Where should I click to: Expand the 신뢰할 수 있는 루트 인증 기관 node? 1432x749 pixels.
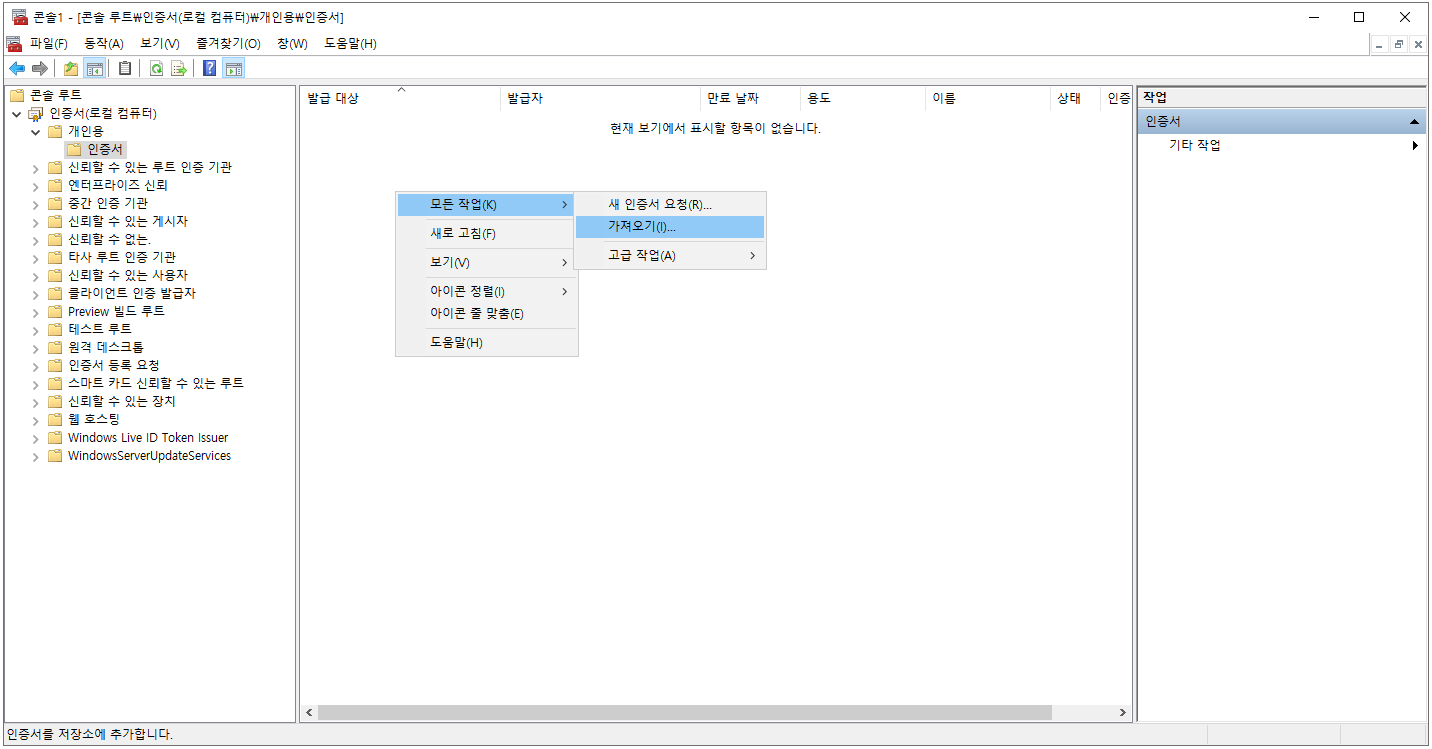(x=36, y=167)
